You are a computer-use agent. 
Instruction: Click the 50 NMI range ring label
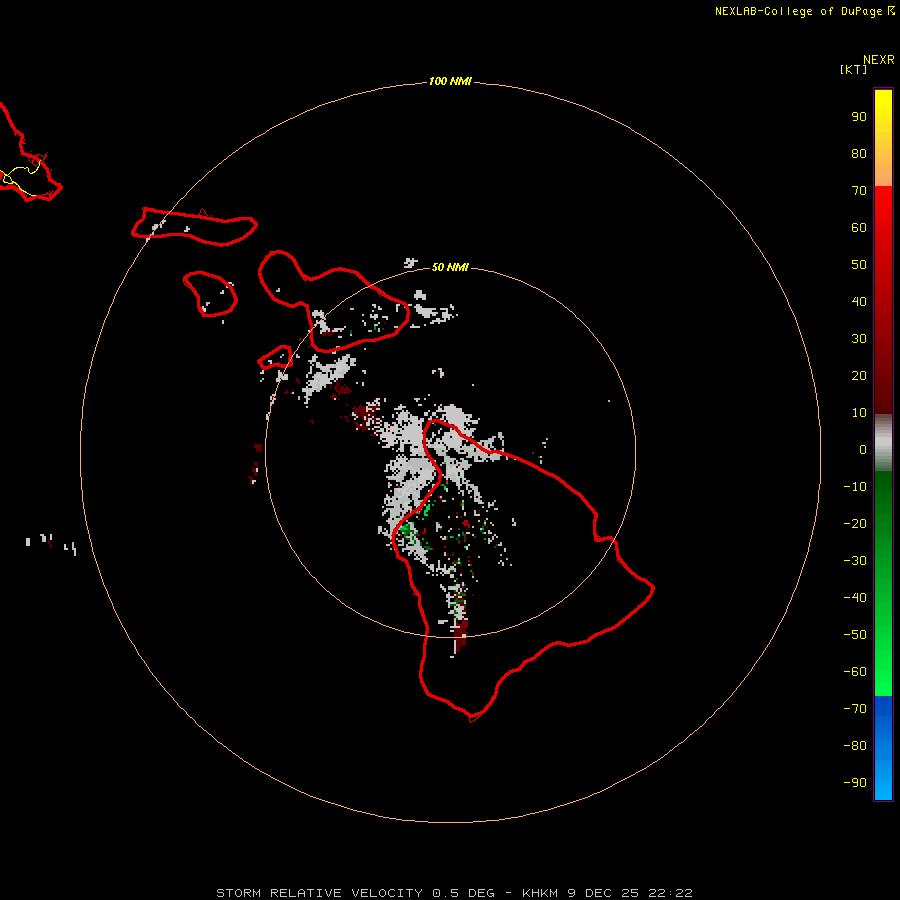tap(450, 267)
